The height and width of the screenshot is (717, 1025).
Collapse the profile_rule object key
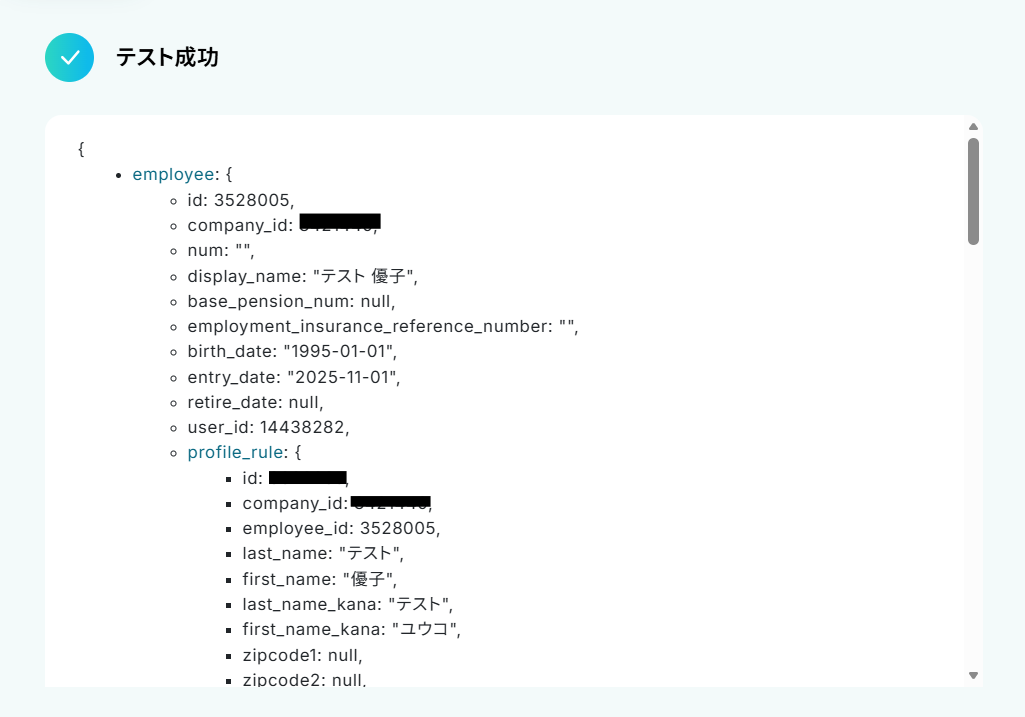(235, 452)
